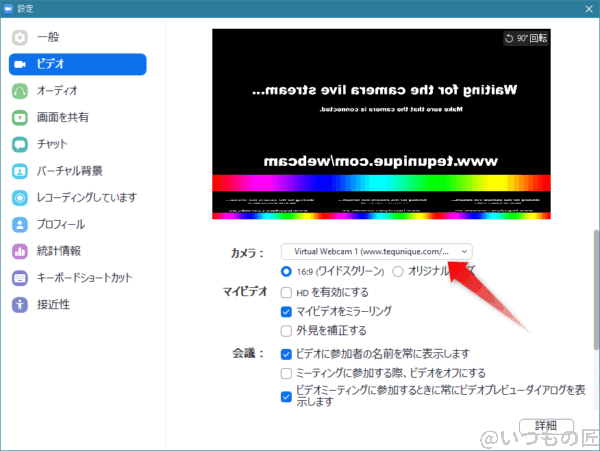Open 接近性 accessibility settings
This screenshot has width=600, height=451.
tap(54, 304)
